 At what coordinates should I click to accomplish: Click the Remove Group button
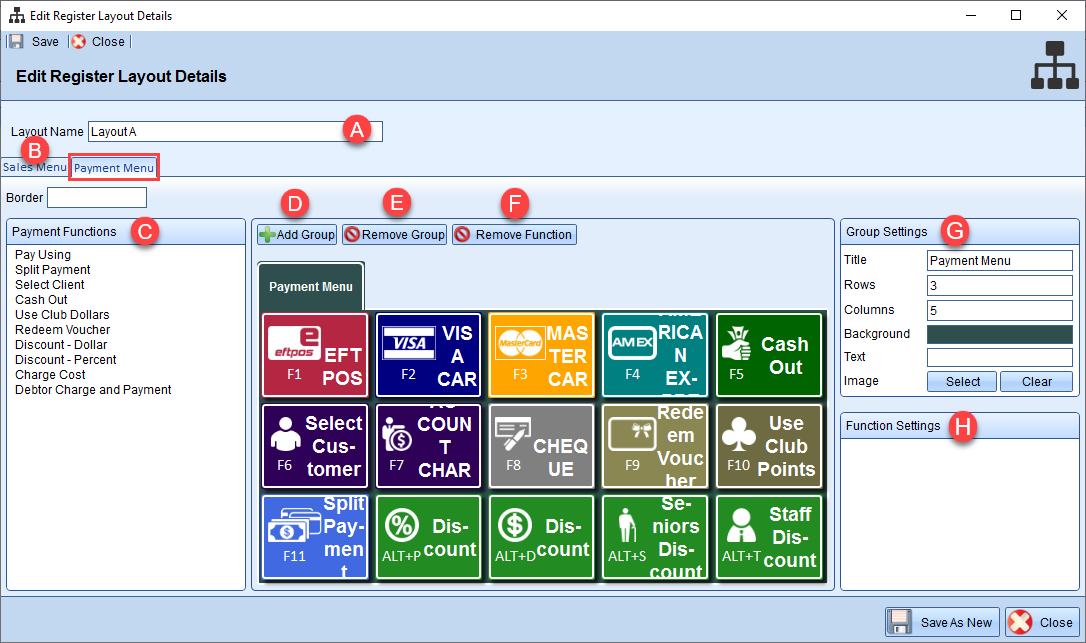[x=395, y=235]
